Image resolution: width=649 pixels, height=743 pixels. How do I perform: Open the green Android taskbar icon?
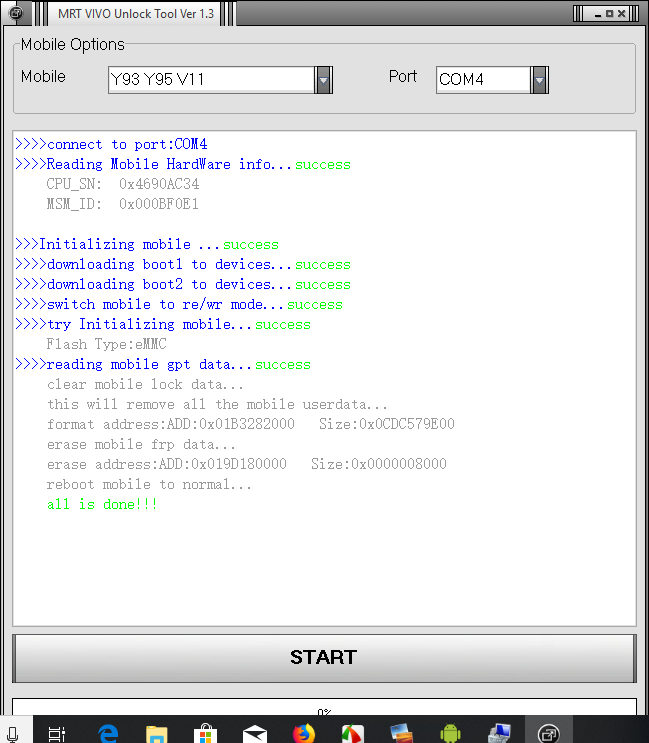tap(450, 734)
